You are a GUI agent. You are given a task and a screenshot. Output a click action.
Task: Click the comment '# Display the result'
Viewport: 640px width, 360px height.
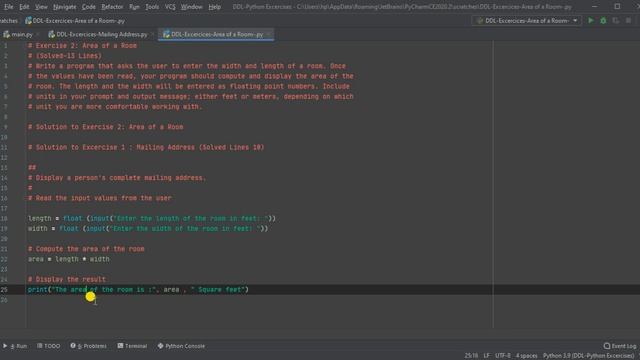tap(67, 279)
